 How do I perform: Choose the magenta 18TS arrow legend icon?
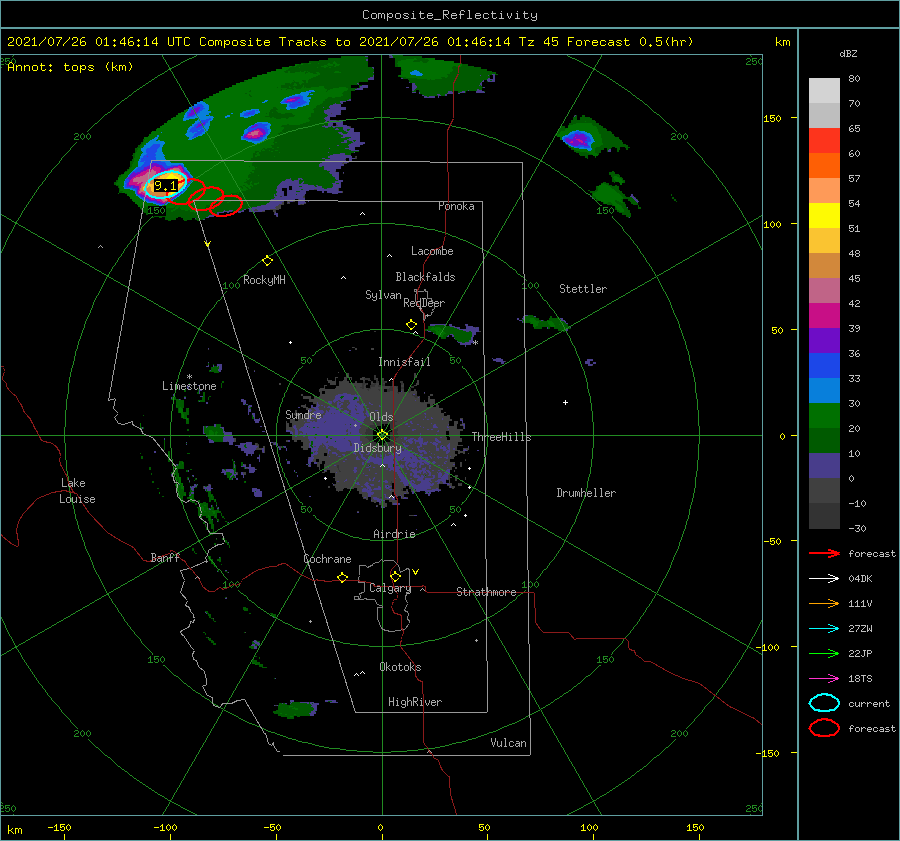tap(824, 679)
